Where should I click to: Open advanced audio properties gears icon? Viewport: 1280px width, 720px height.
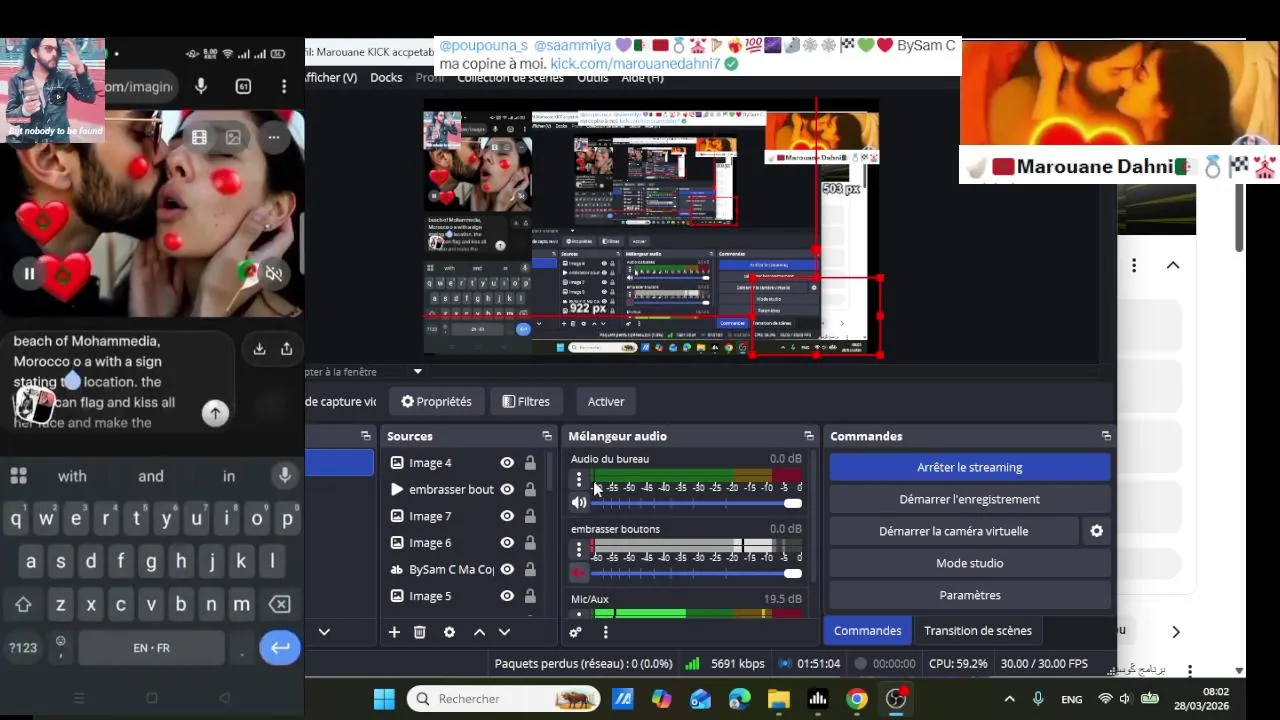click(x=575, y=632)
